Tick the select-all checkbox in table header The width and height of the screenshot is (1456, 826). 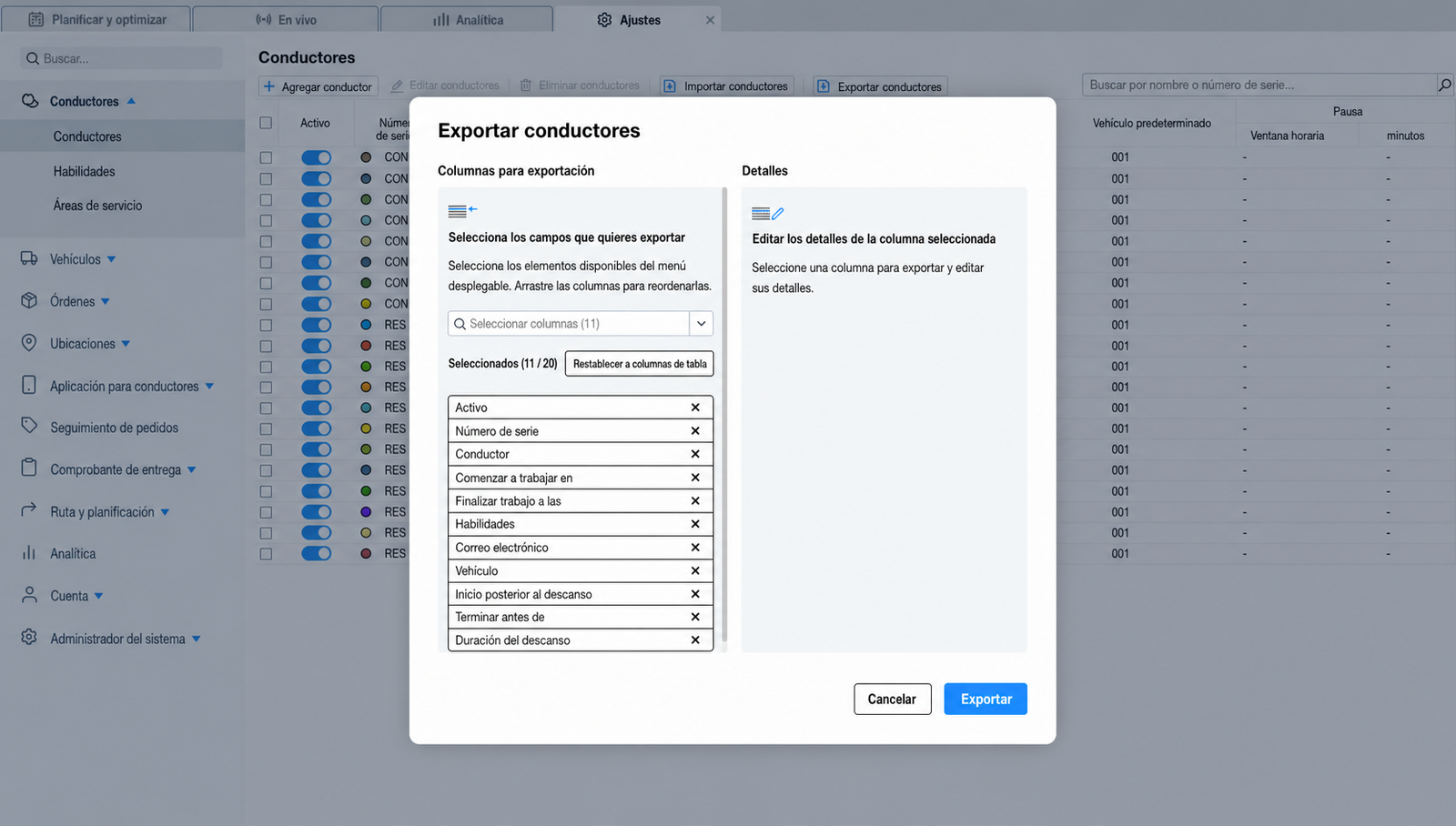point(266,123)
